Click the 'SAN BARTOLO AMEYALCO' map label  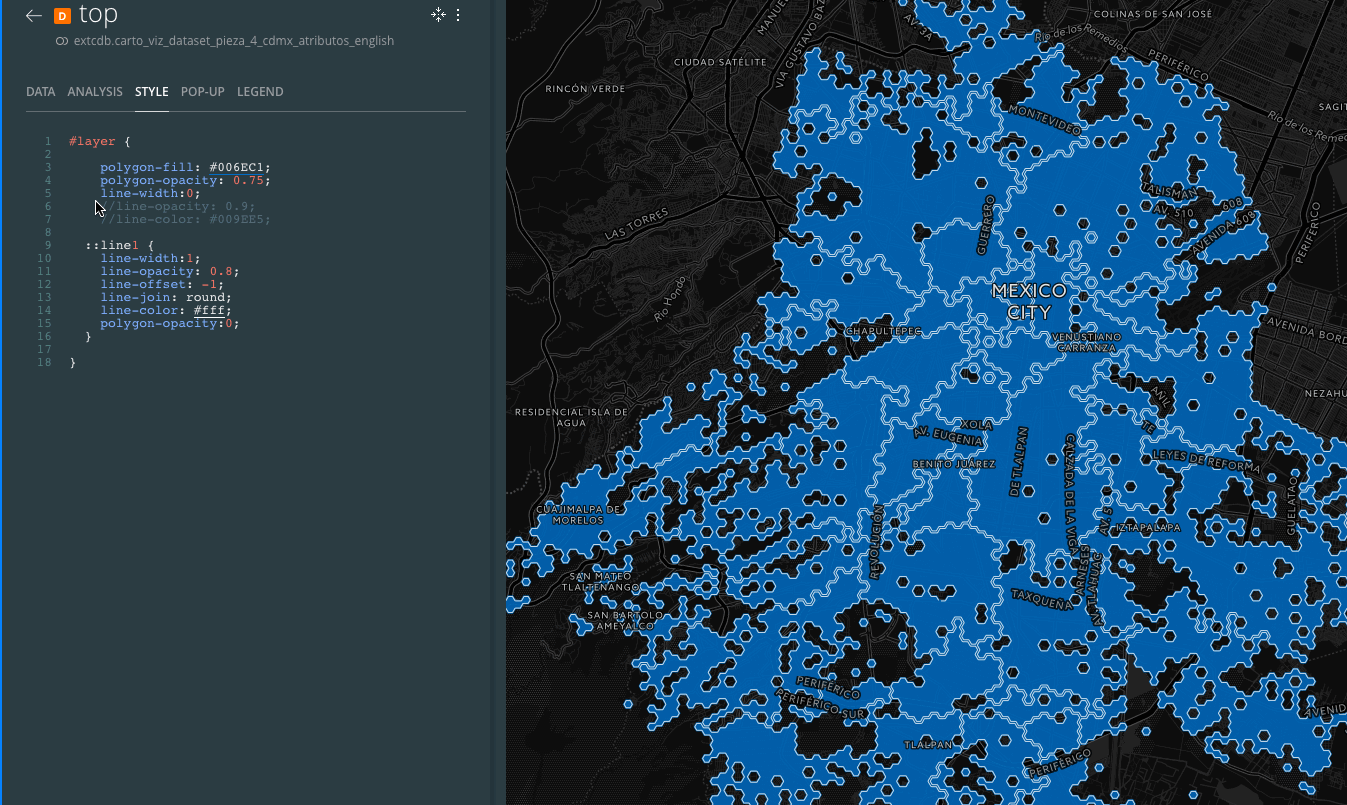tap(623, 620)
